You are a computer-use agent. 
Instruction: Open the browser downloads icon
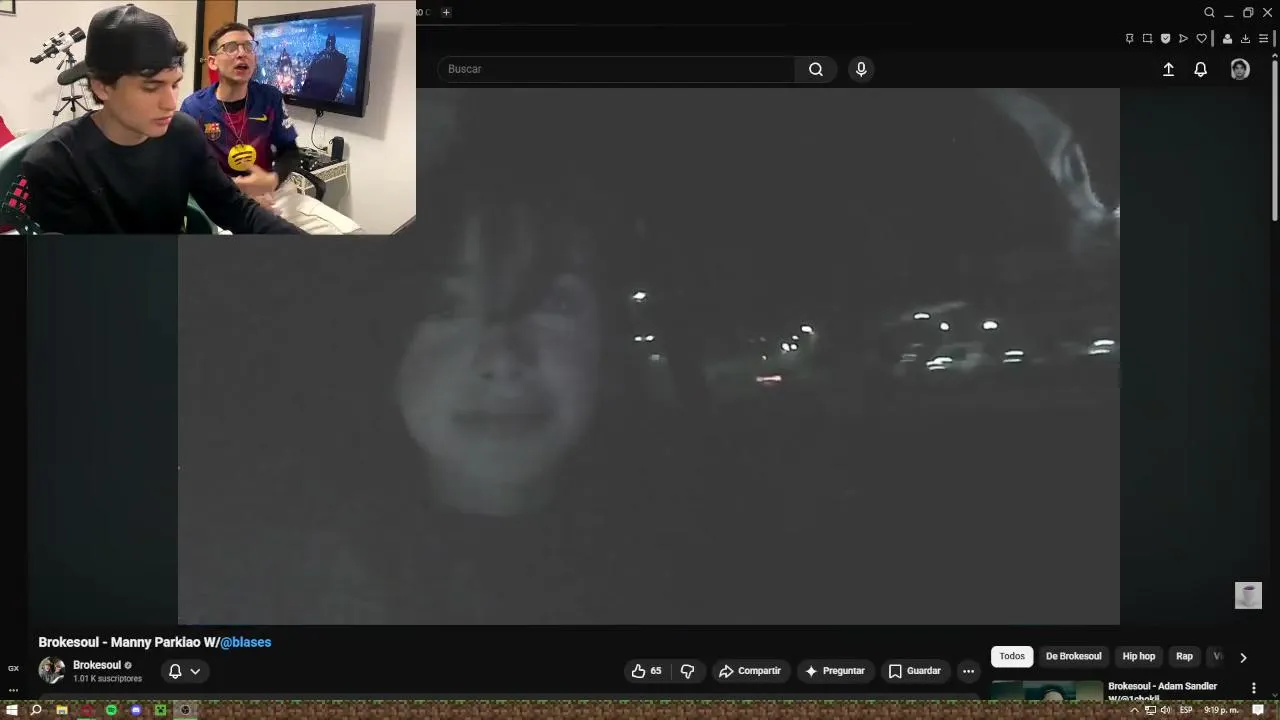(1245, 39)
